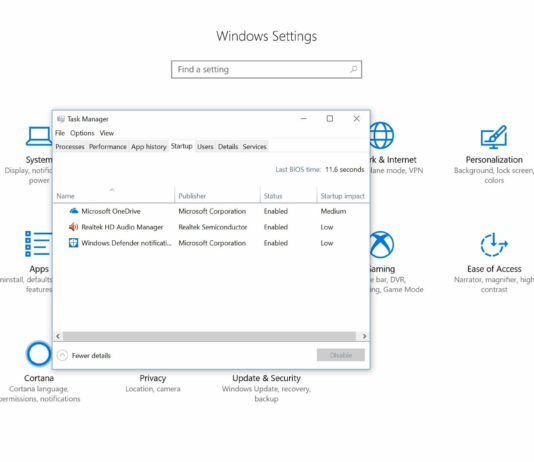Image resolution: width=534 pixels, height=462 pixels.
Task: Open the File menu in Task Manager
Action: point(60,133)
